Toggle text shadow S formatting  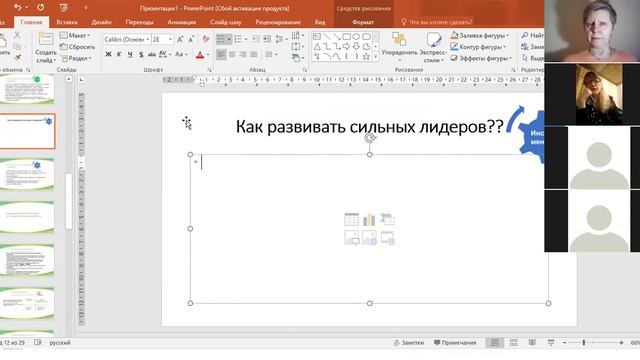pos(141,54)
